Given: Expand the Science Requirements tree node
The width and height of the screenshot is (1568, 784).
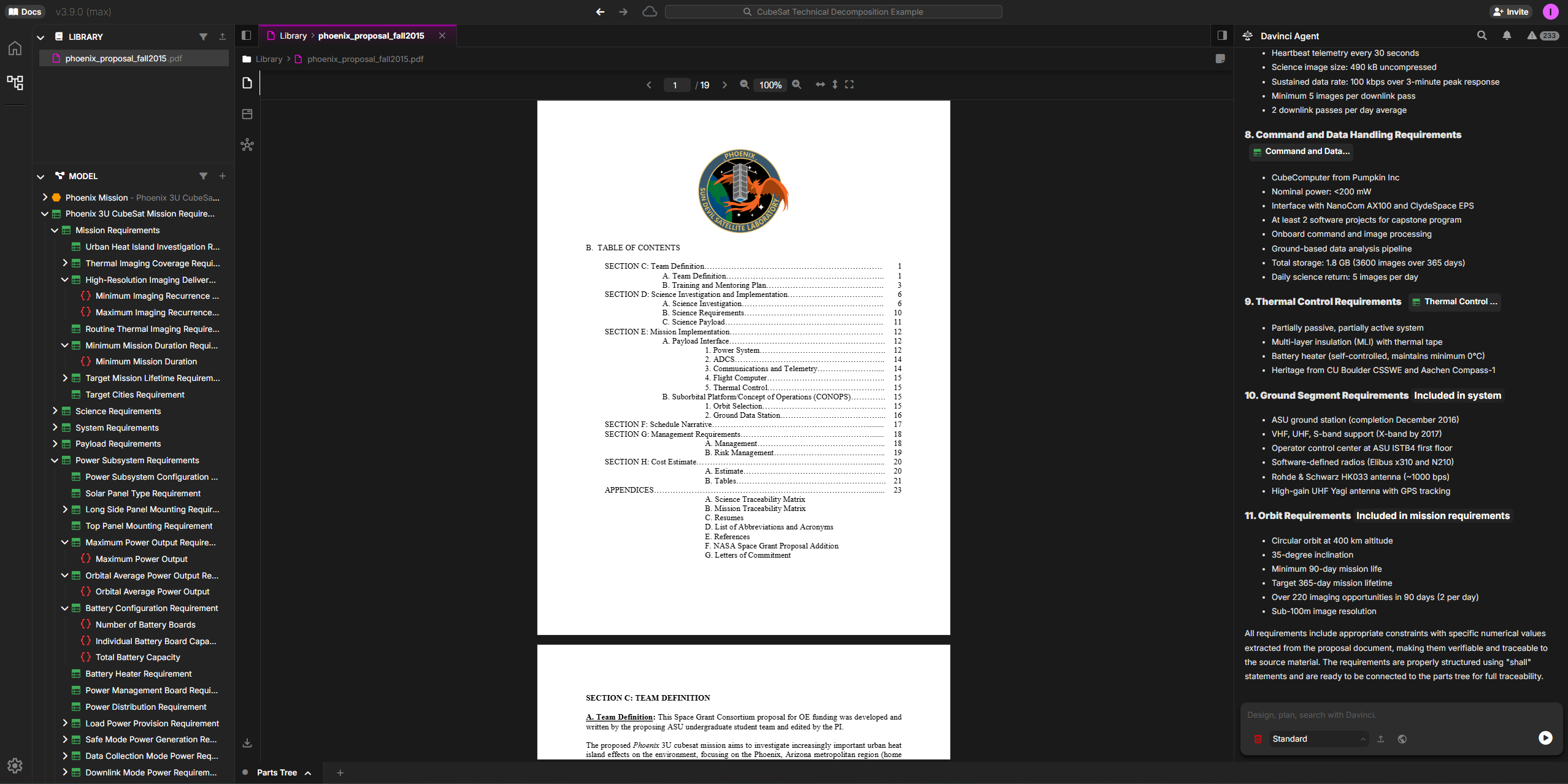Looking at the screenshot, I should (55, 411).
